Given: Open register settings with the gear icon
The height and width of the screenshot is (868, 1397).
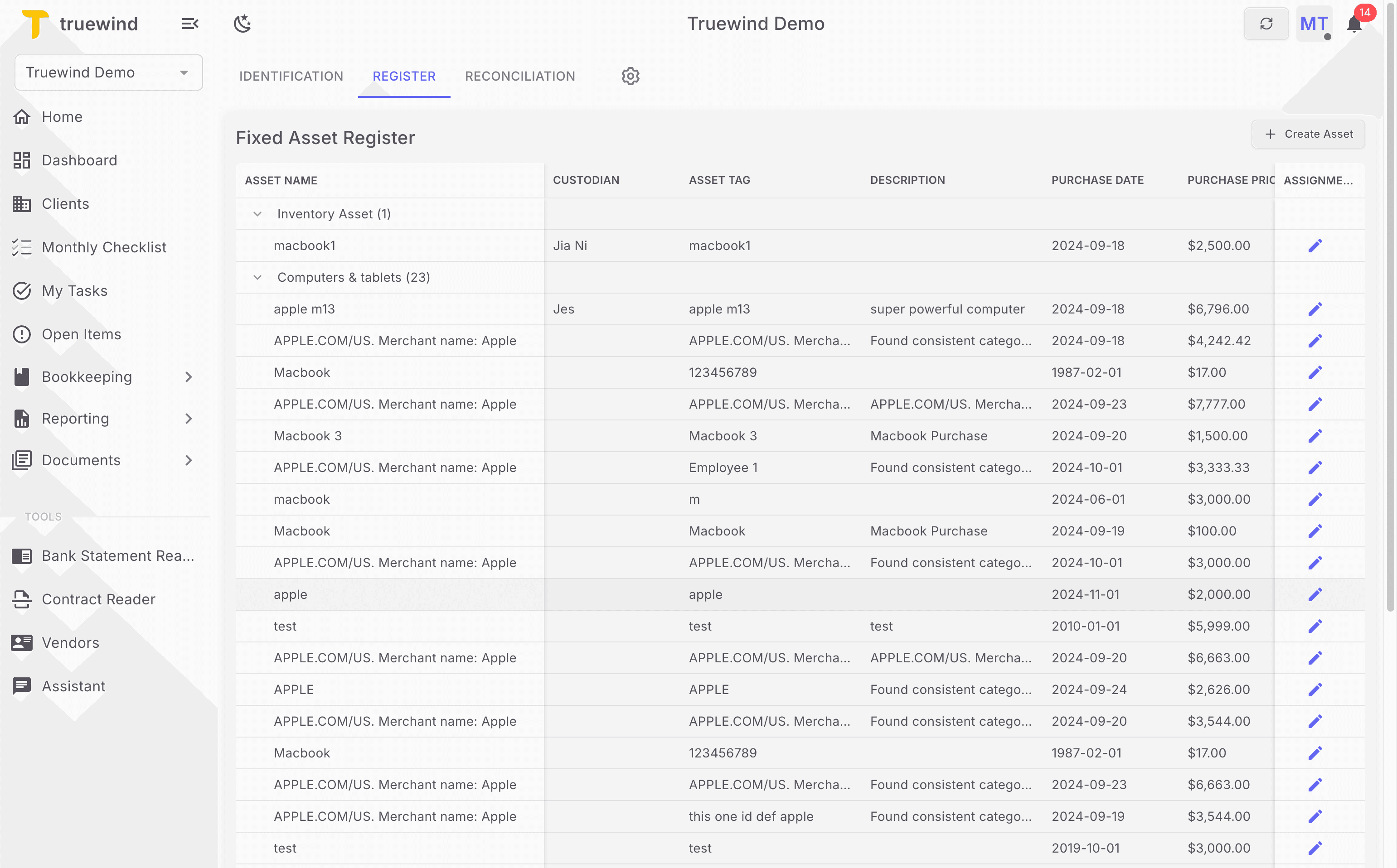Looking at the screenshot, I should coord(630,76).
